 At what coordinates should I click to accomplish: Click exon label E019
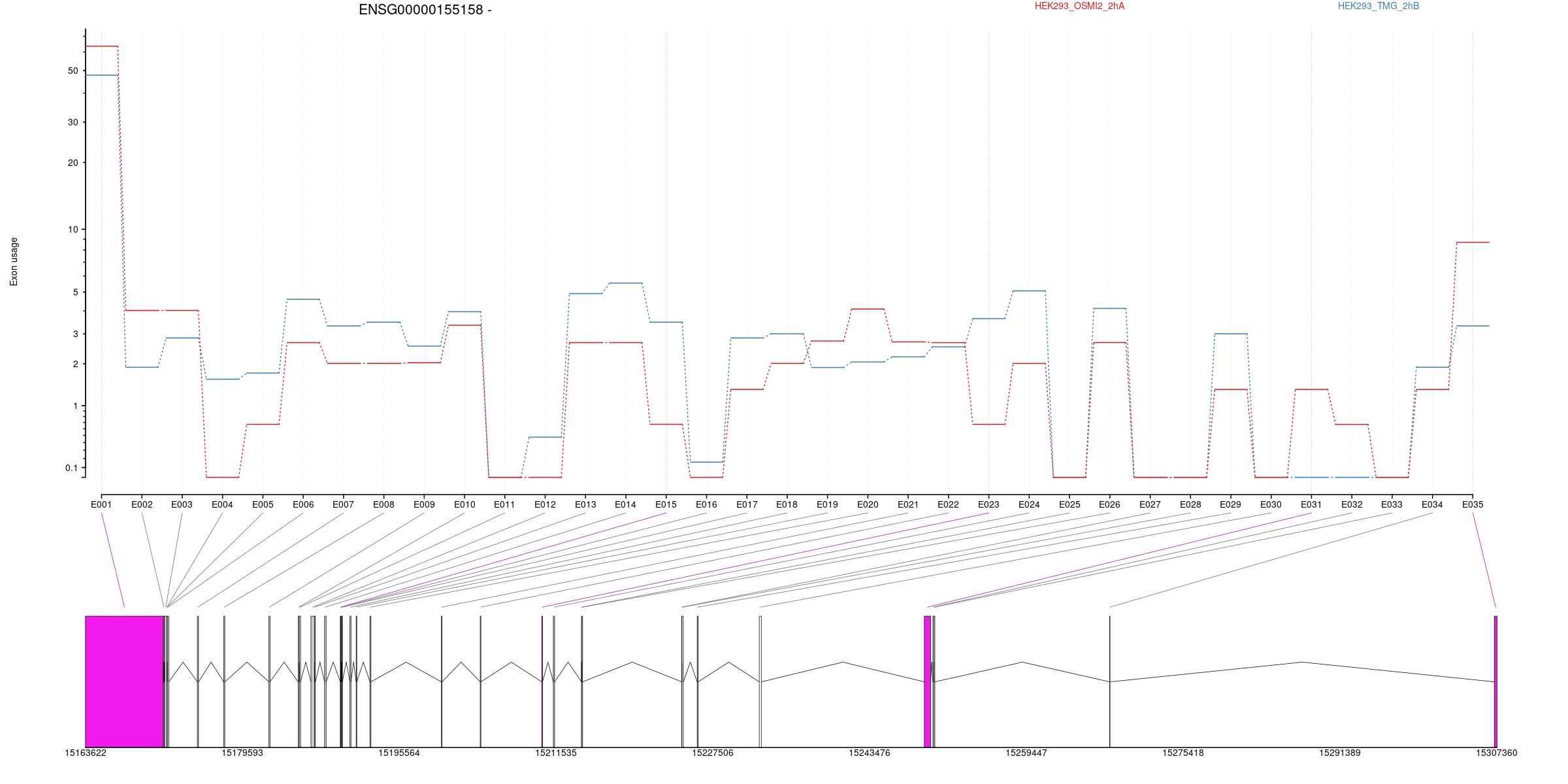tap(827, 504)
